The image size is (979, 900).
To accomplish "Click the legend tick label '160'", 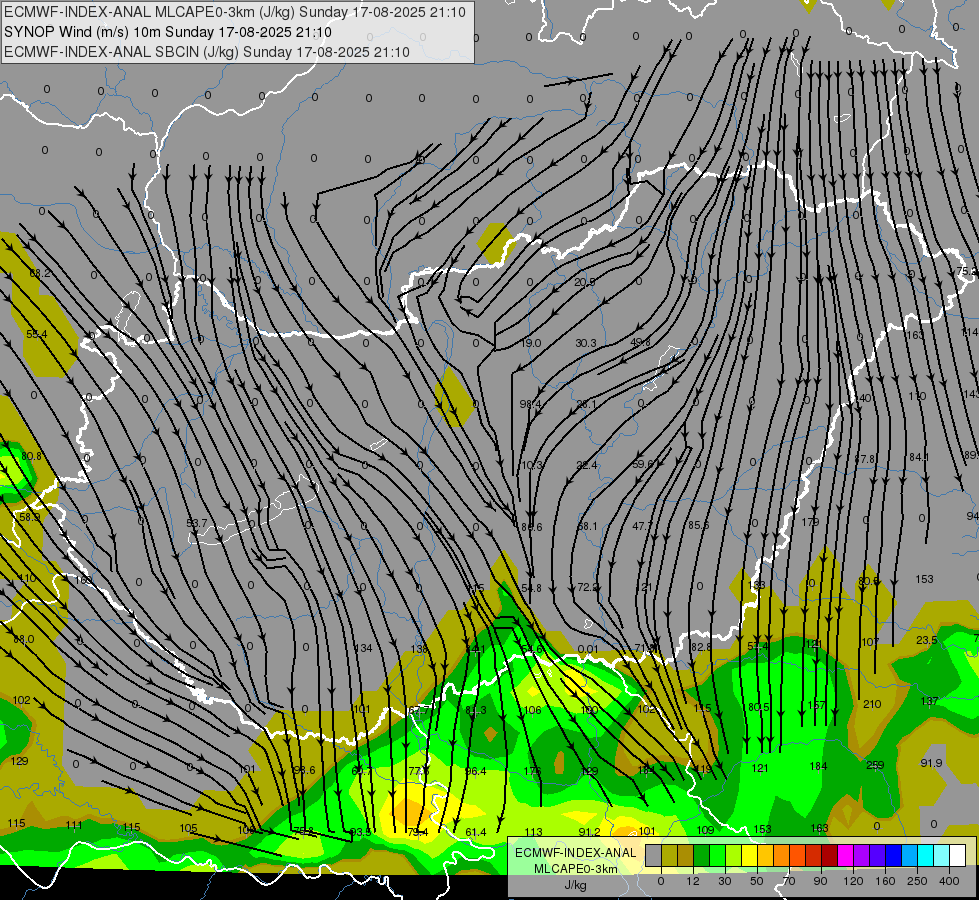I will click(885, 881).
